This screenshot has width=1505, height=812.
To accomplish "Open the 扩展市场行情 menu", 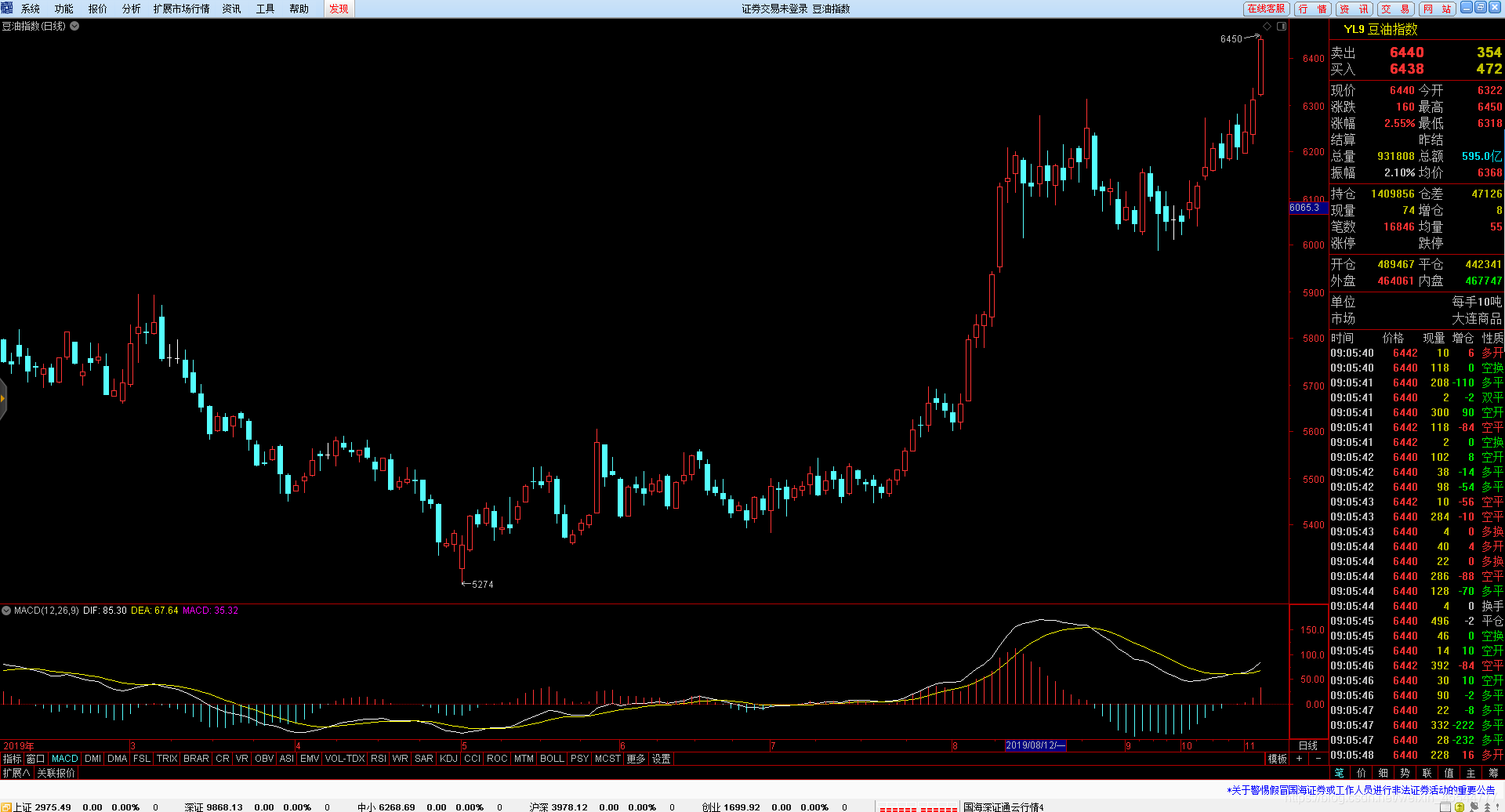I will click(x=182, y=9).
